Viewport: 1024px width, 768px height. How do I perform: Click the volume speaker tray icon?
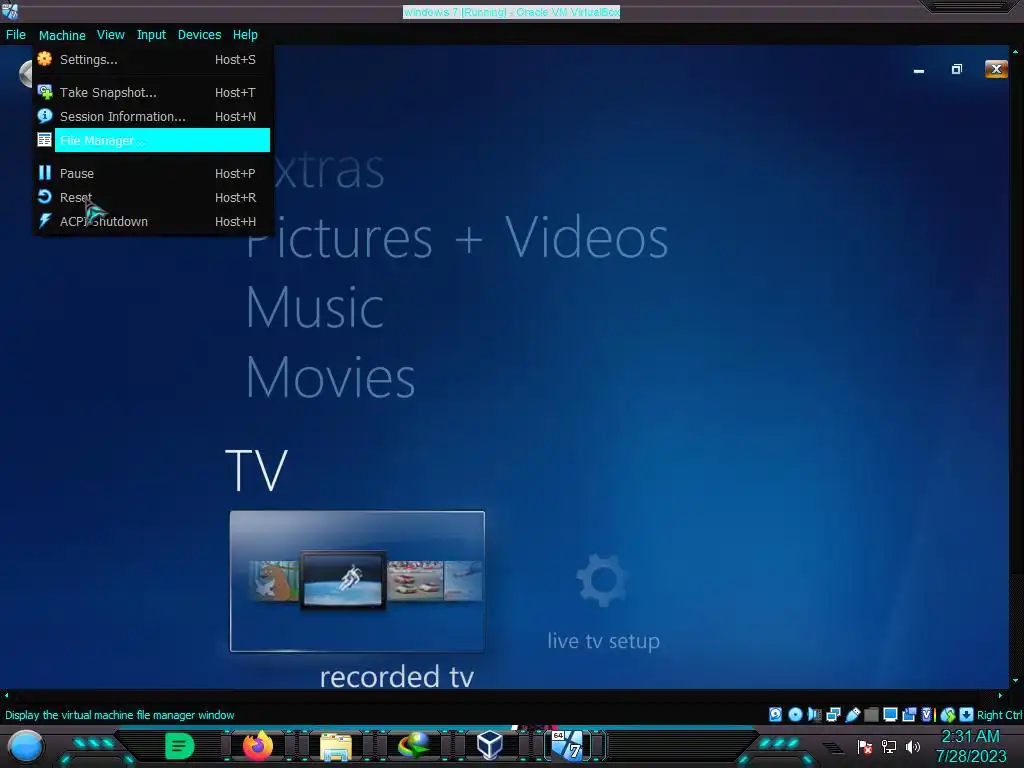coord(912,746)
